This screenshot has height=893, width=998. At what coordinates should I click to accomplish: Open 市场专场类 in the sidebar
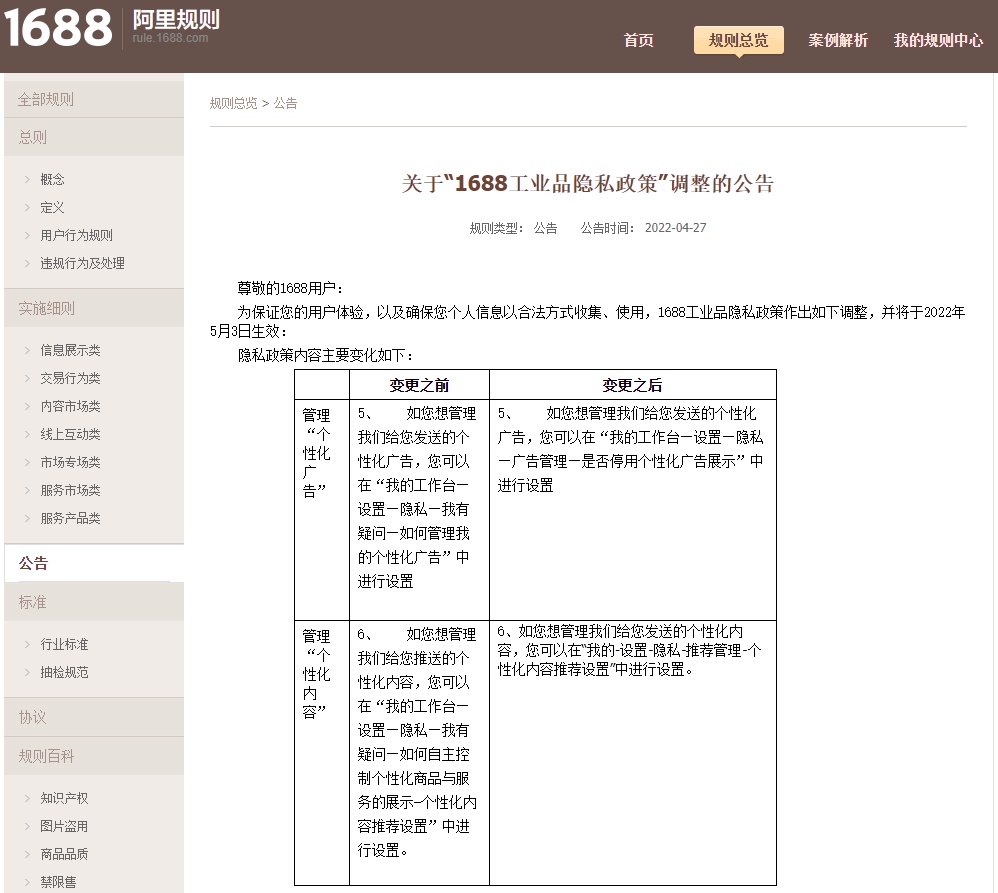coord(70,462)
